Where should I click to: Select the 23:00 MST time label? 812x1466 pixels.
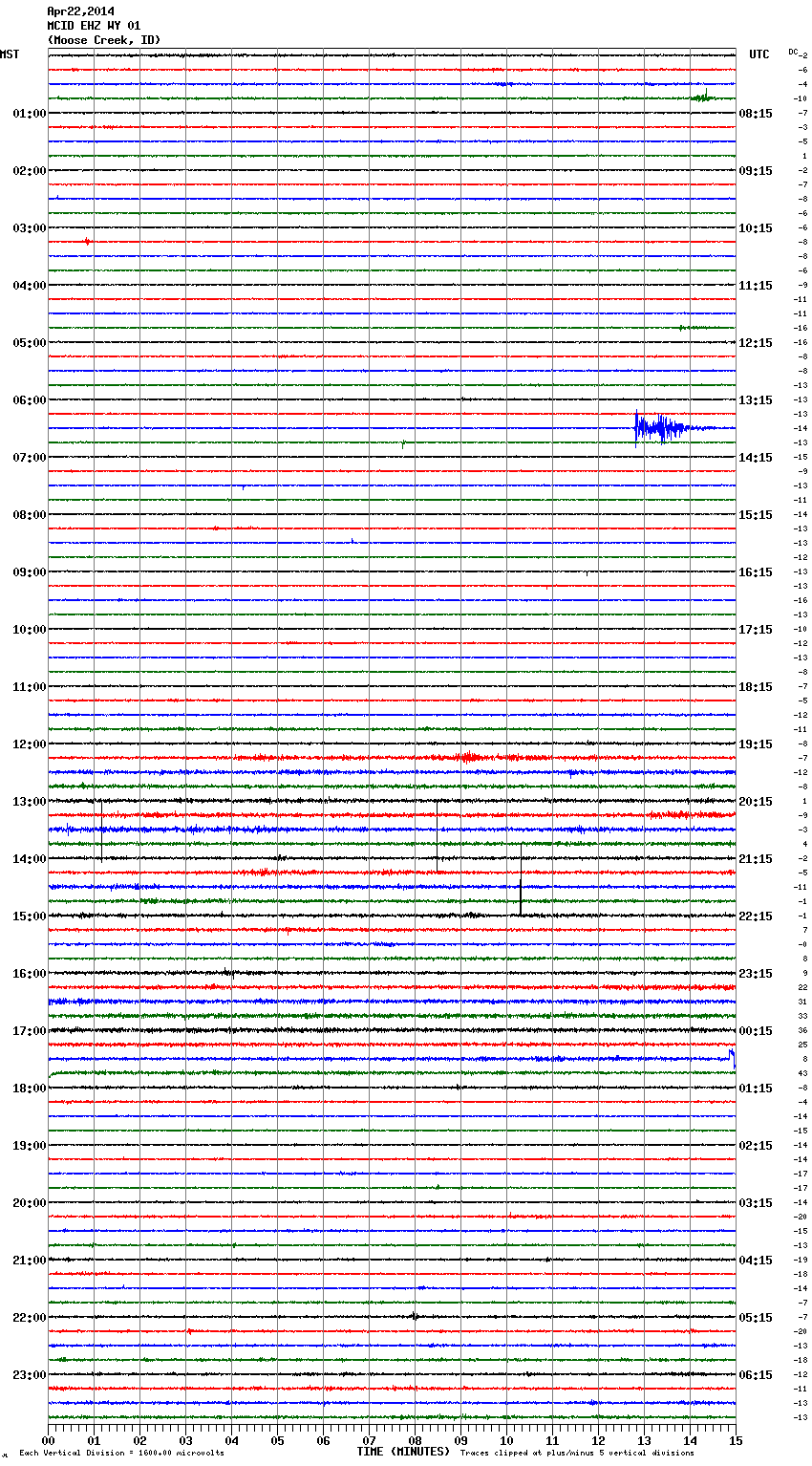tap(30, 1375)
